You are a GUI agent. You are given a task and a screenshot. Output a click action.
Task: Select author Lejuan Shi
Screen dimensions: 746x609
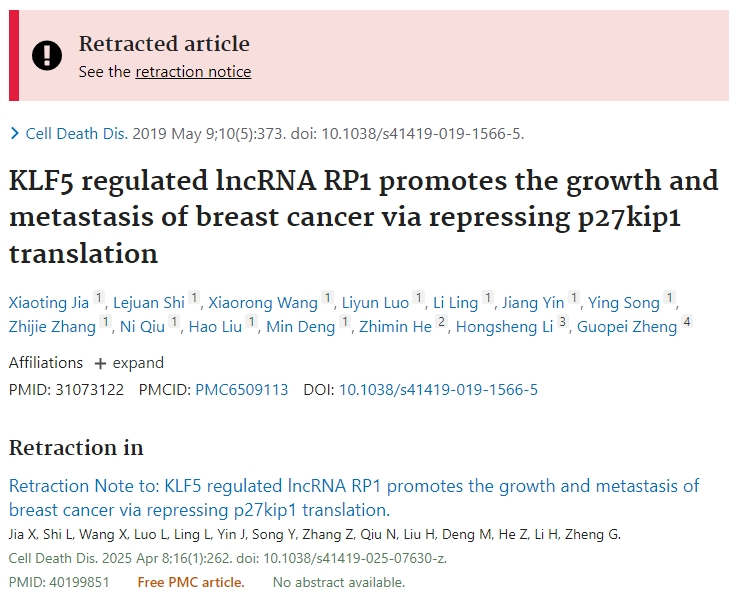click(x=148, y=303)
